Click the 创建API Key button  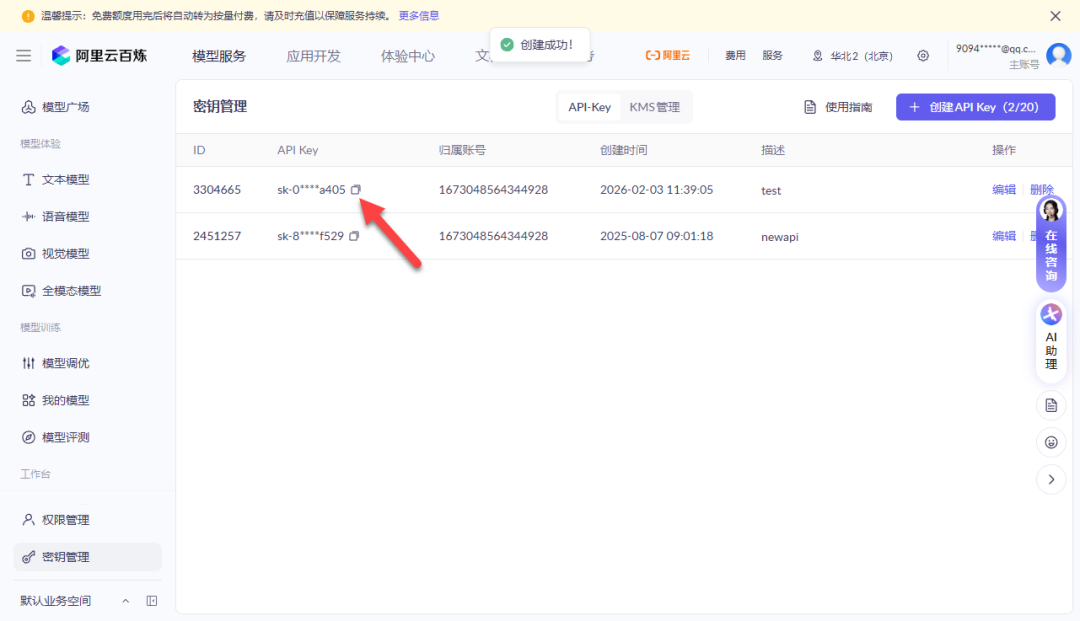(975, 107)
